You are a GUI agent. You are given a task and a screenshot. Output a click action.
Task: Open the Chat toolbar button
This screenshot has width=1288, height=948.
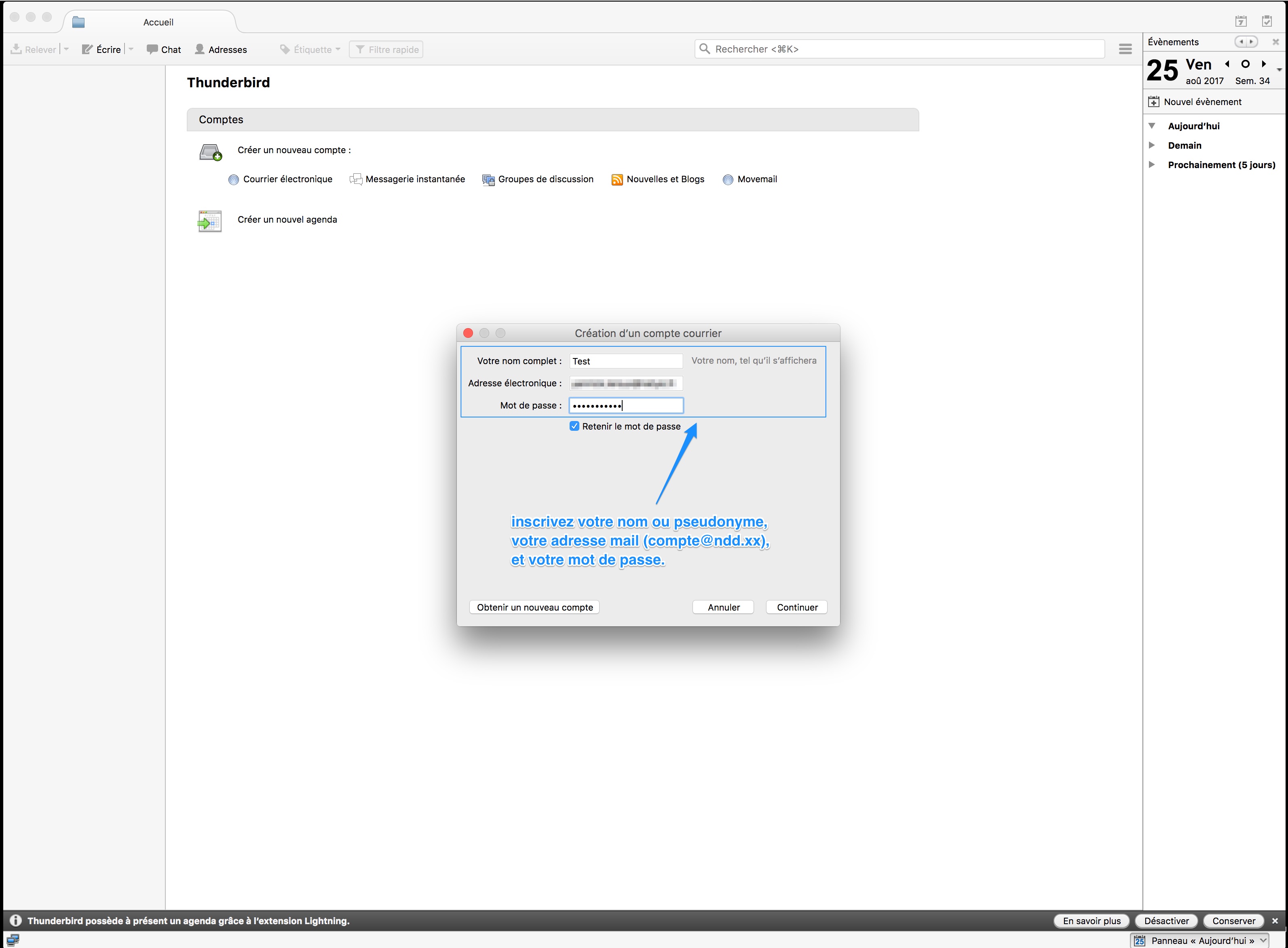pyautogui.click(x=164, y=49)
